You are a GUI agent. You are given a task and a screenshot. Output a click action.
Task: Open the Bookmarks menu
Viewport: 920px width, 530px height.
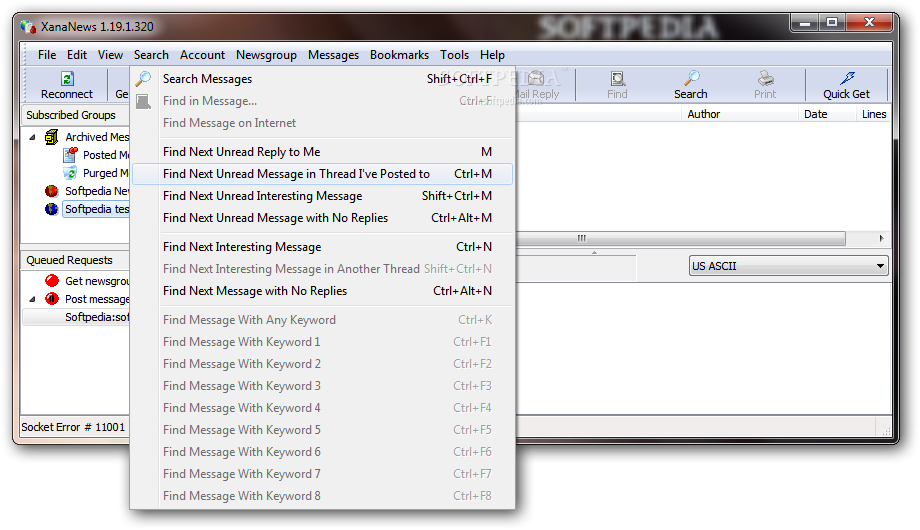click(400, 55)
